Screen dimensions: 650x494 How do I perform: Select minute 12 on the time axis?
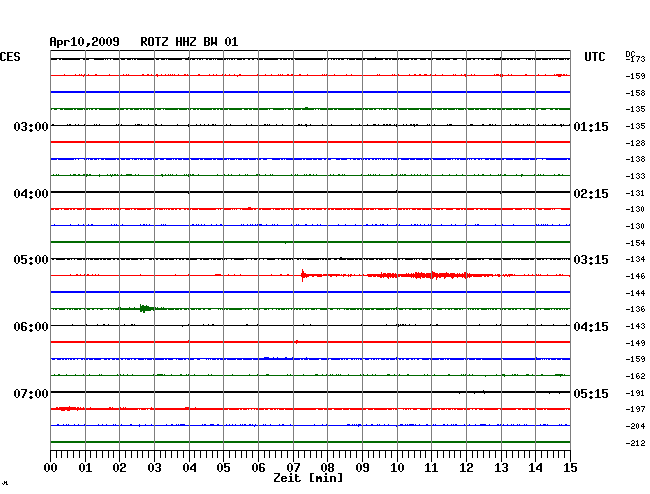coord(466,467)
